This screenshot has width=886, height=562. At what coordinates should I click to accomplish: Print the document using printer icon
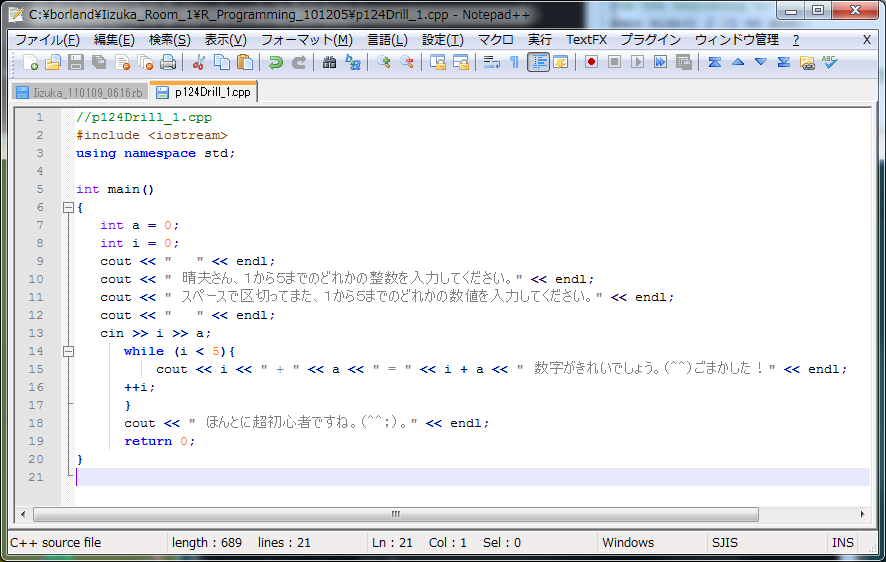168,62
